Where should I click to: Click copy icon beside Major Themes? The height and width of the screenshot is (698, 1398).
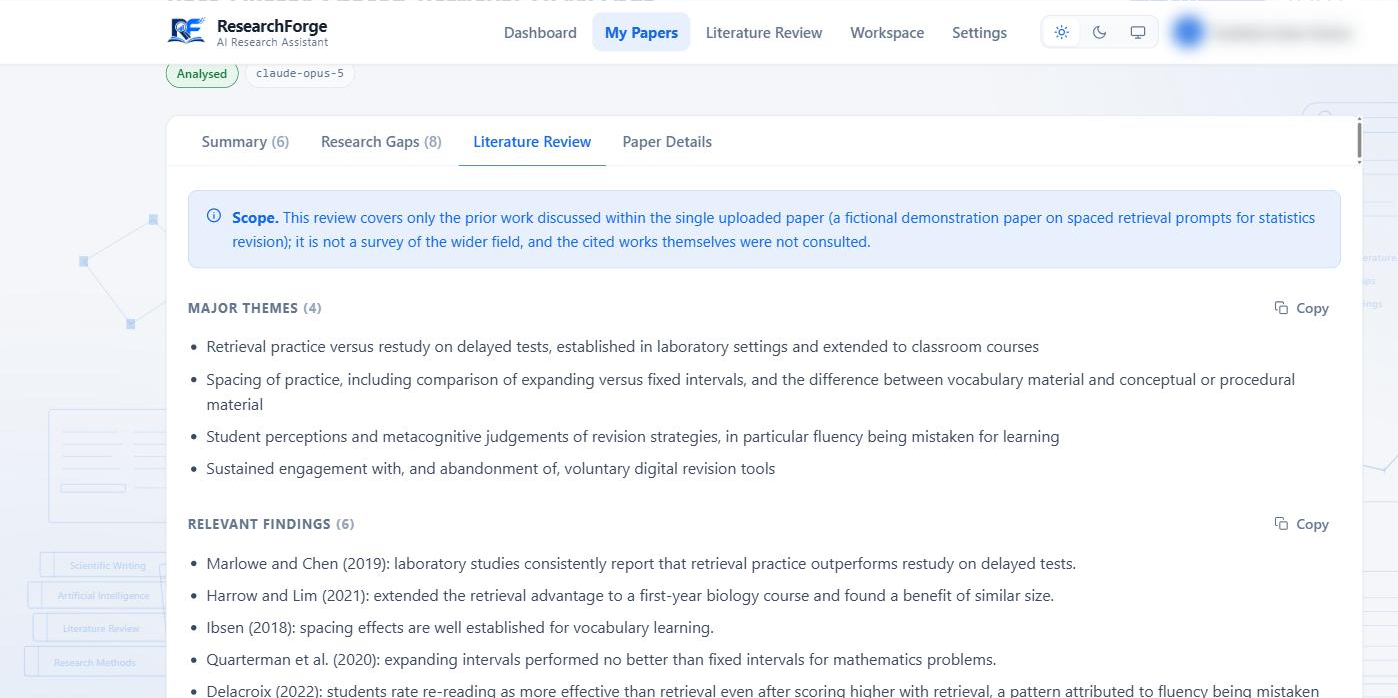(1281, 308)
